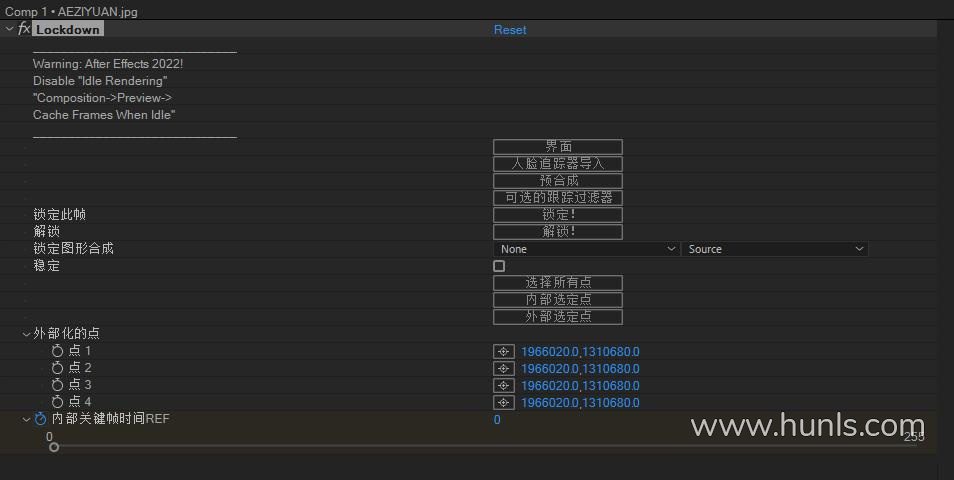954x480 pixels.
Task: Edit the coordinate value of 点 1
Action: [x=580, y=352]
